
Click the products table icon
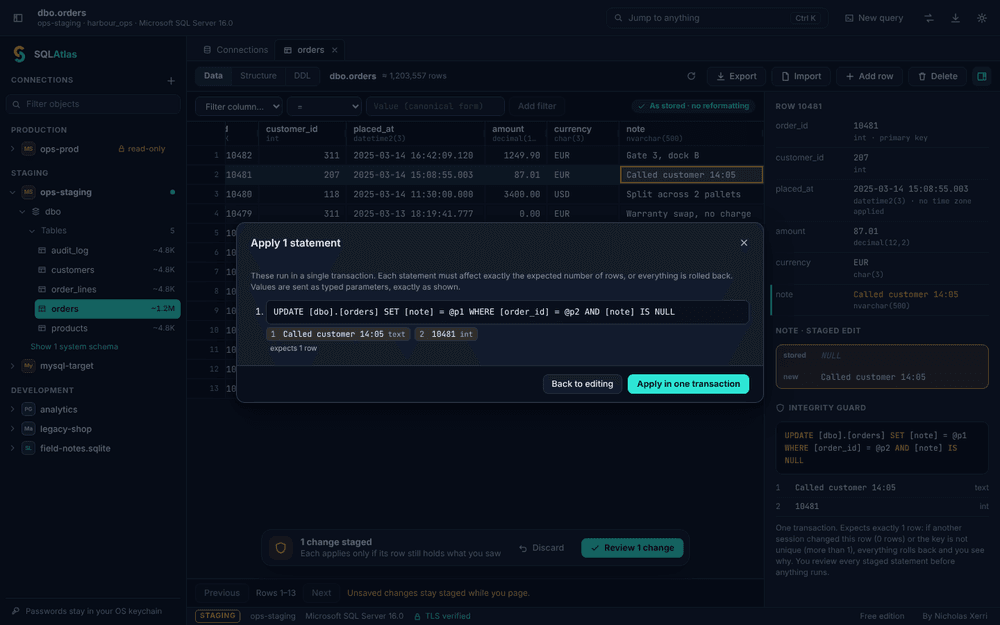click(x=42, y=328)
